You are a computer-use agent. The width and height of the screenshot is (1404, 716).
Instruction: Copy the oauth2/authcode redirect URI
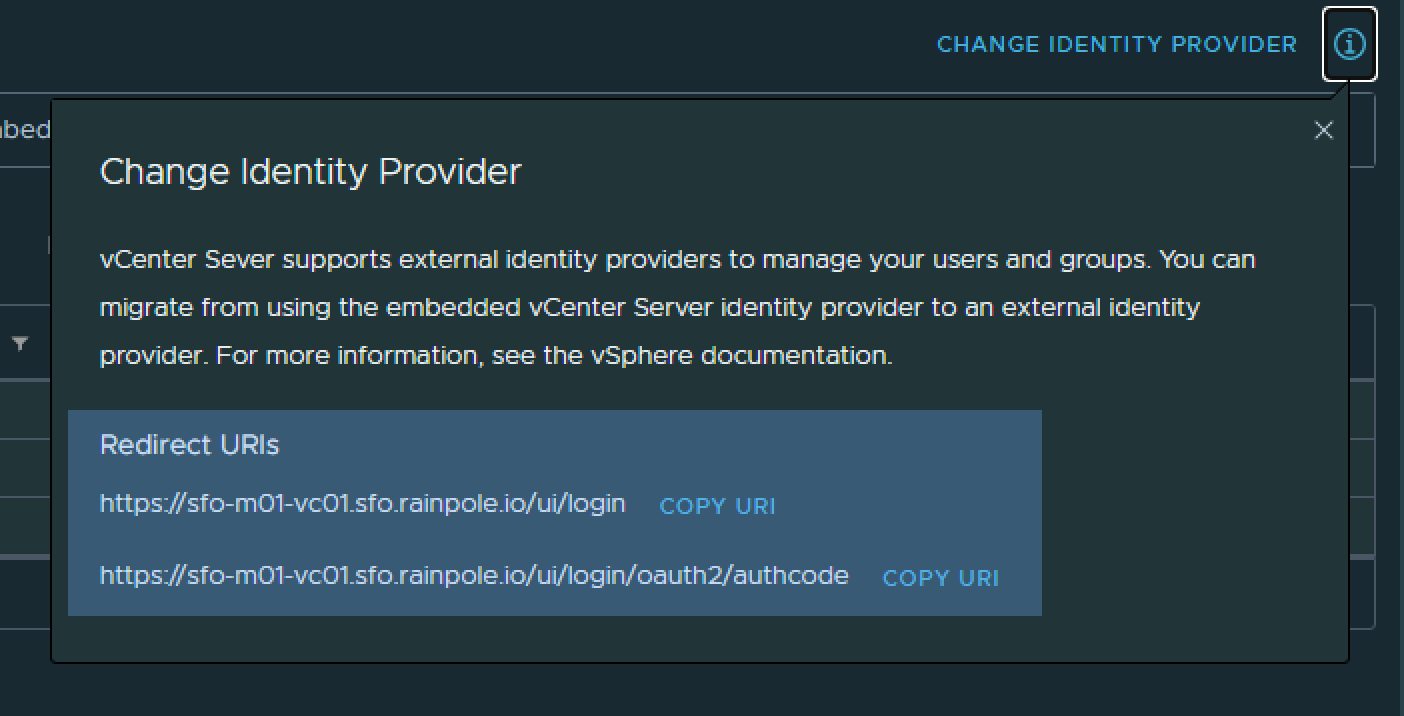click(x=940, y=578)
